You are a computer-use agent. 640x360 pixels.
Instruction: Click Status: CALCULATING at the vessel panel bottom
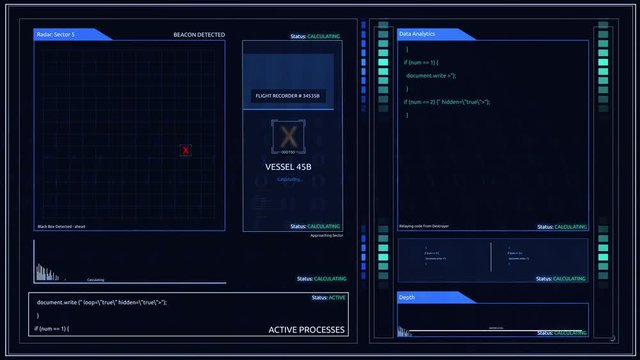coord(315,227)
